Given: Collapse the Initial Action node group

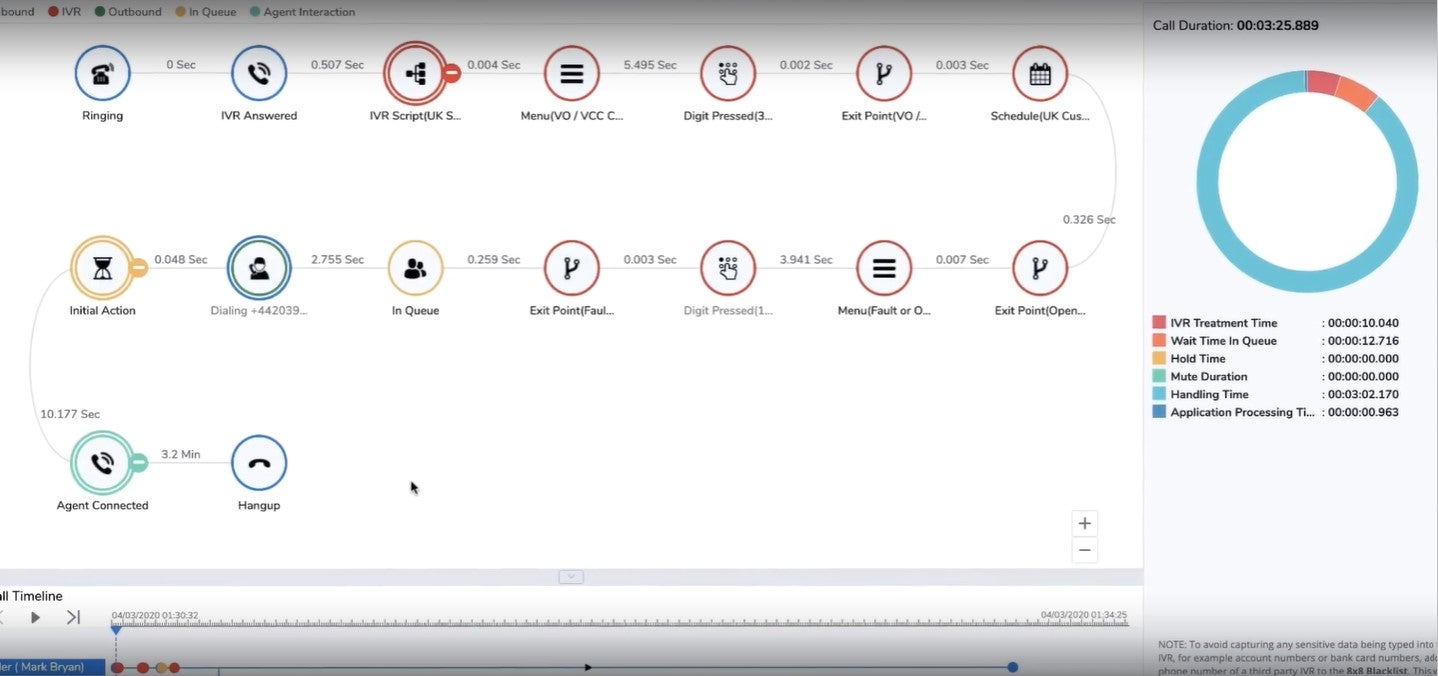Looking at the screenshot, I should (x=138, y=268).
